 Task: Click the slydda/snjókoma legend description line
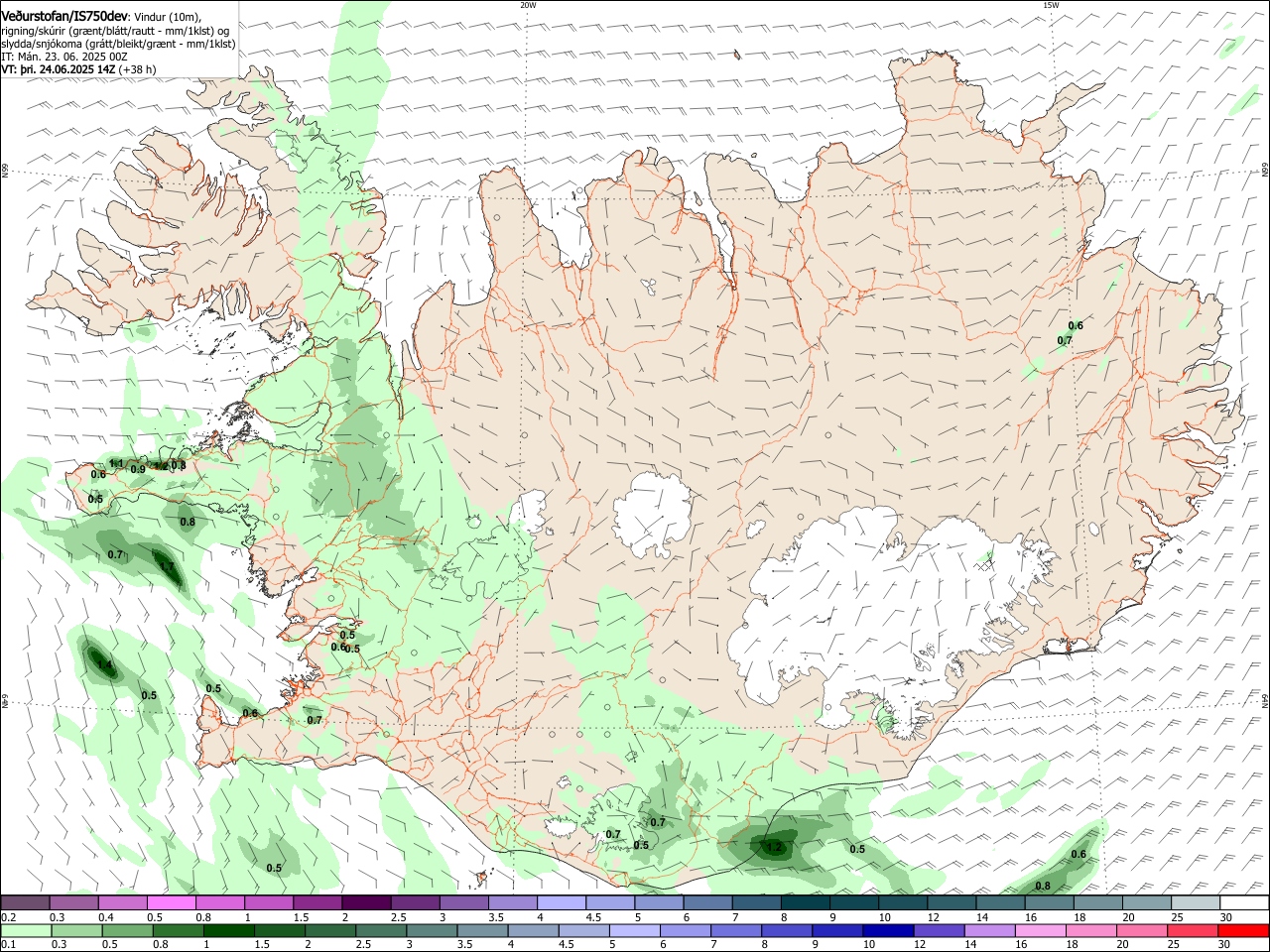118,44
